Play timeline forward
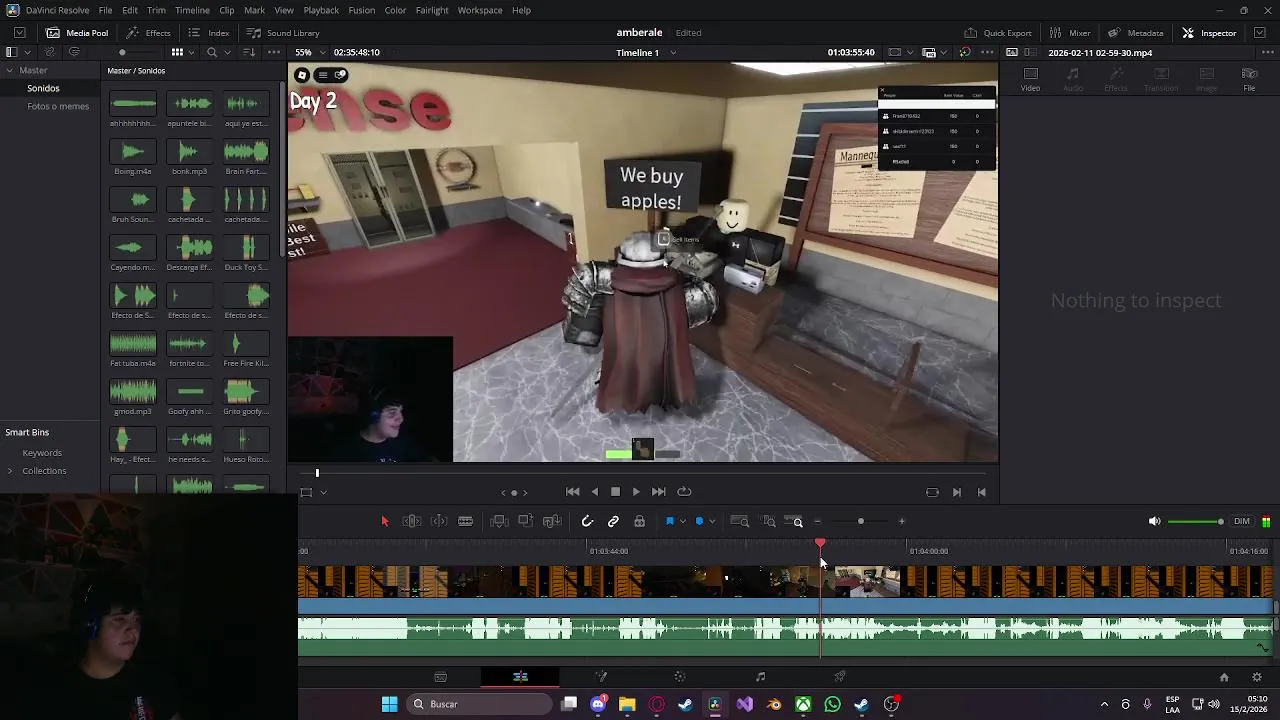The height and width of the screenshot is (720, 1280). point(636,491)
